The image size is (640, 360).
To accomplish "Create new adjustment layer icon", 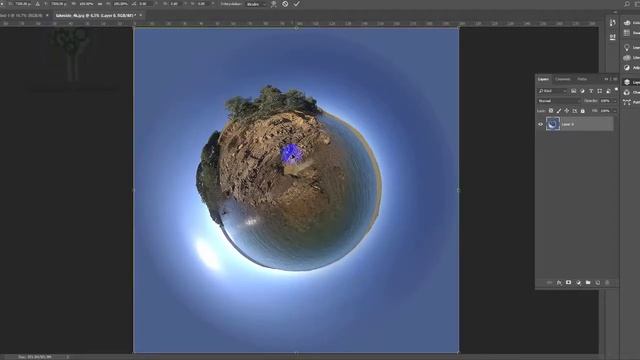I will point(578,282).
